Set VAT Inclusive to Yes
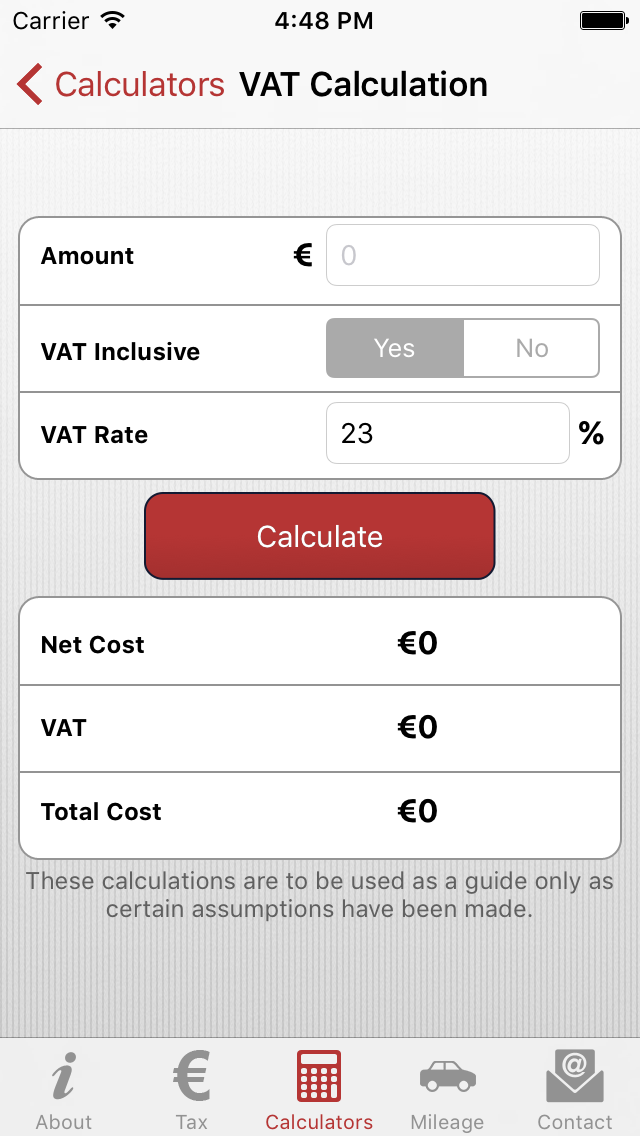Viewport: 640px width, 1136px height. click(x=394, y=348)
